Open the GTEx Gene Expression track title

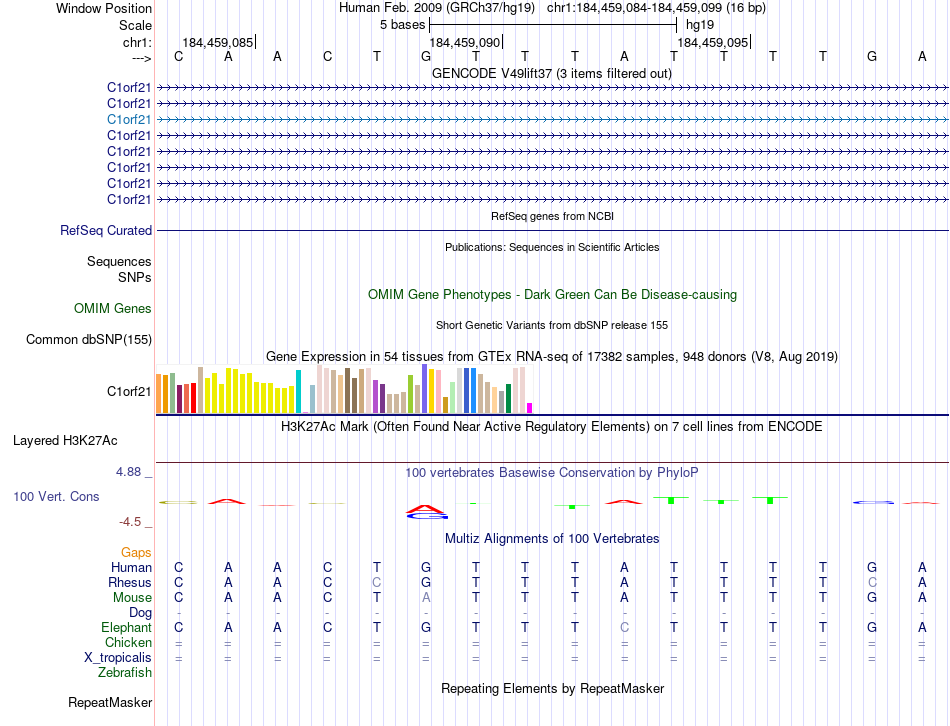[x=552, y=356]
